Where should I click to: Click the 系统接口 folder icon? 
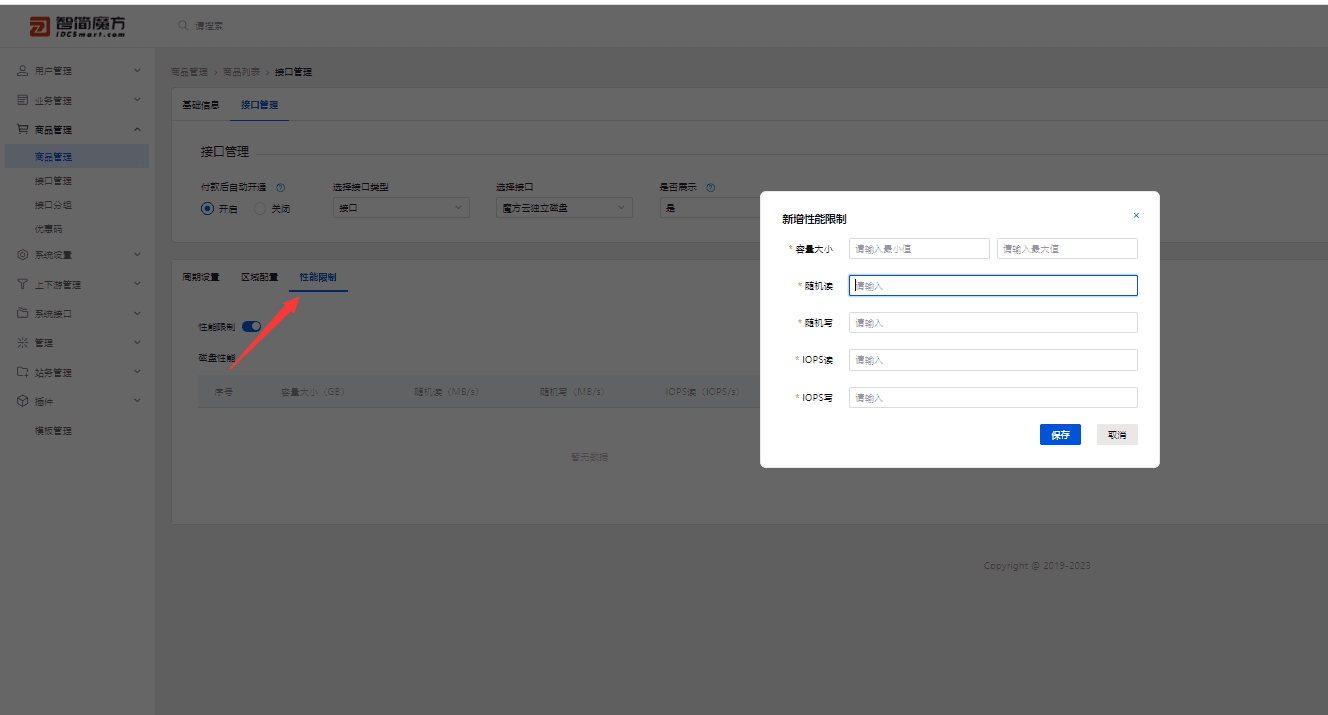pos(22,313)
